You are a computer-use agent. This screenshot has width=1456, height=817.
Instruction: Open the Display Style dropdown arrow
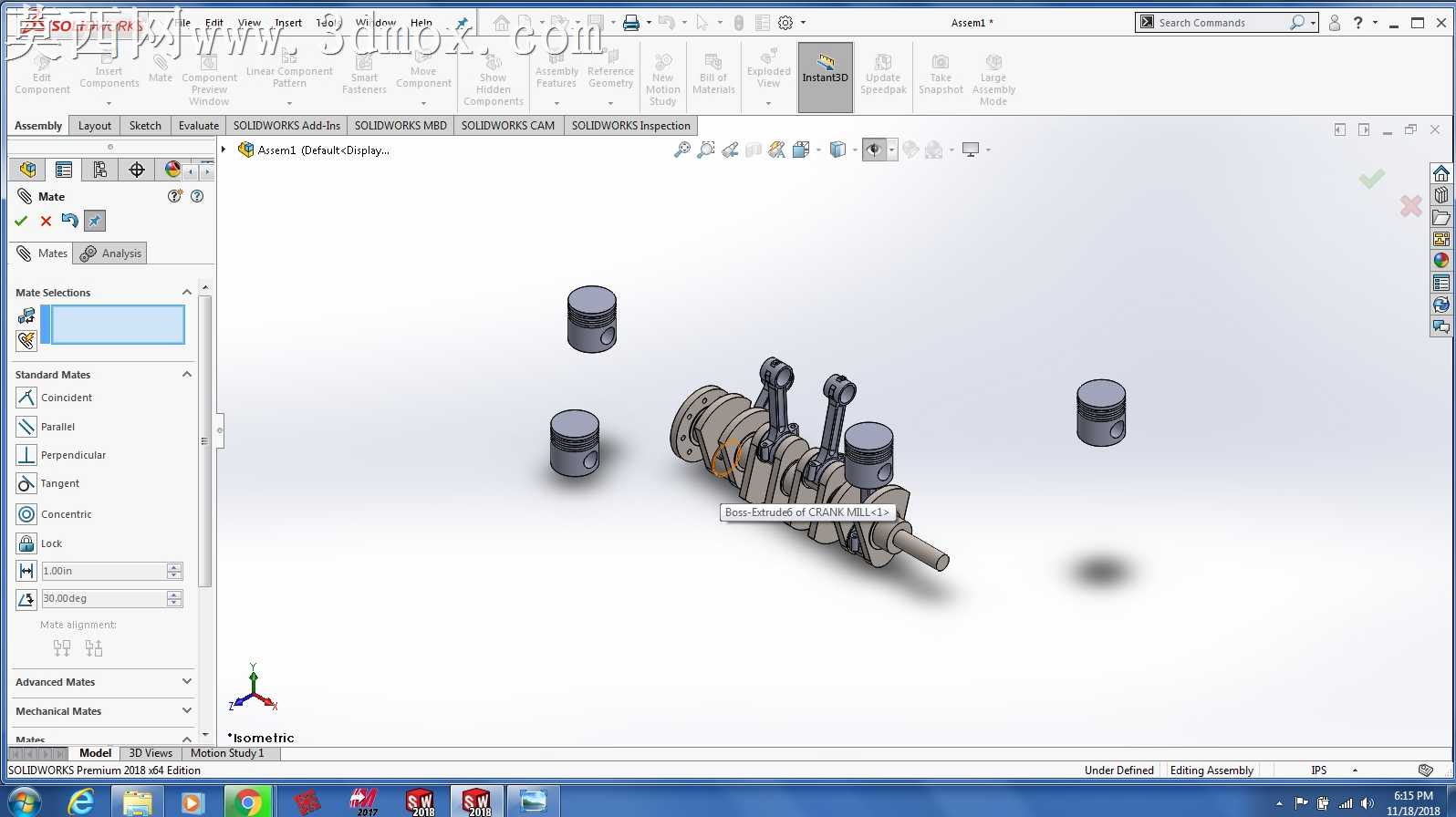coord(855,150)
